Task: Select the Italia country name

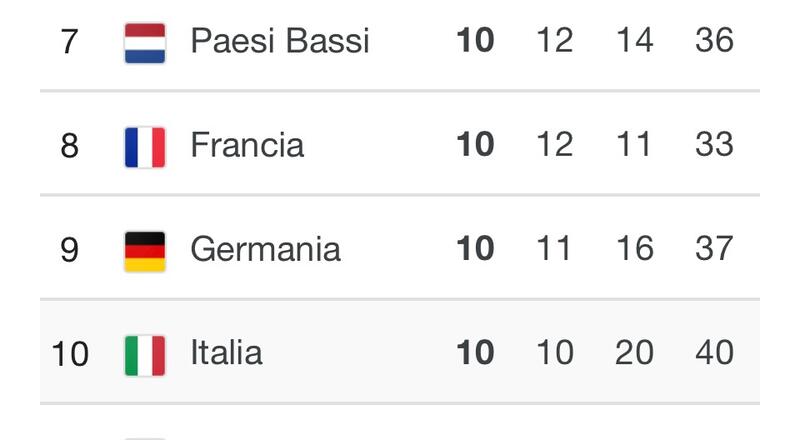Action: pyautogui.click(x=227, y=353)
